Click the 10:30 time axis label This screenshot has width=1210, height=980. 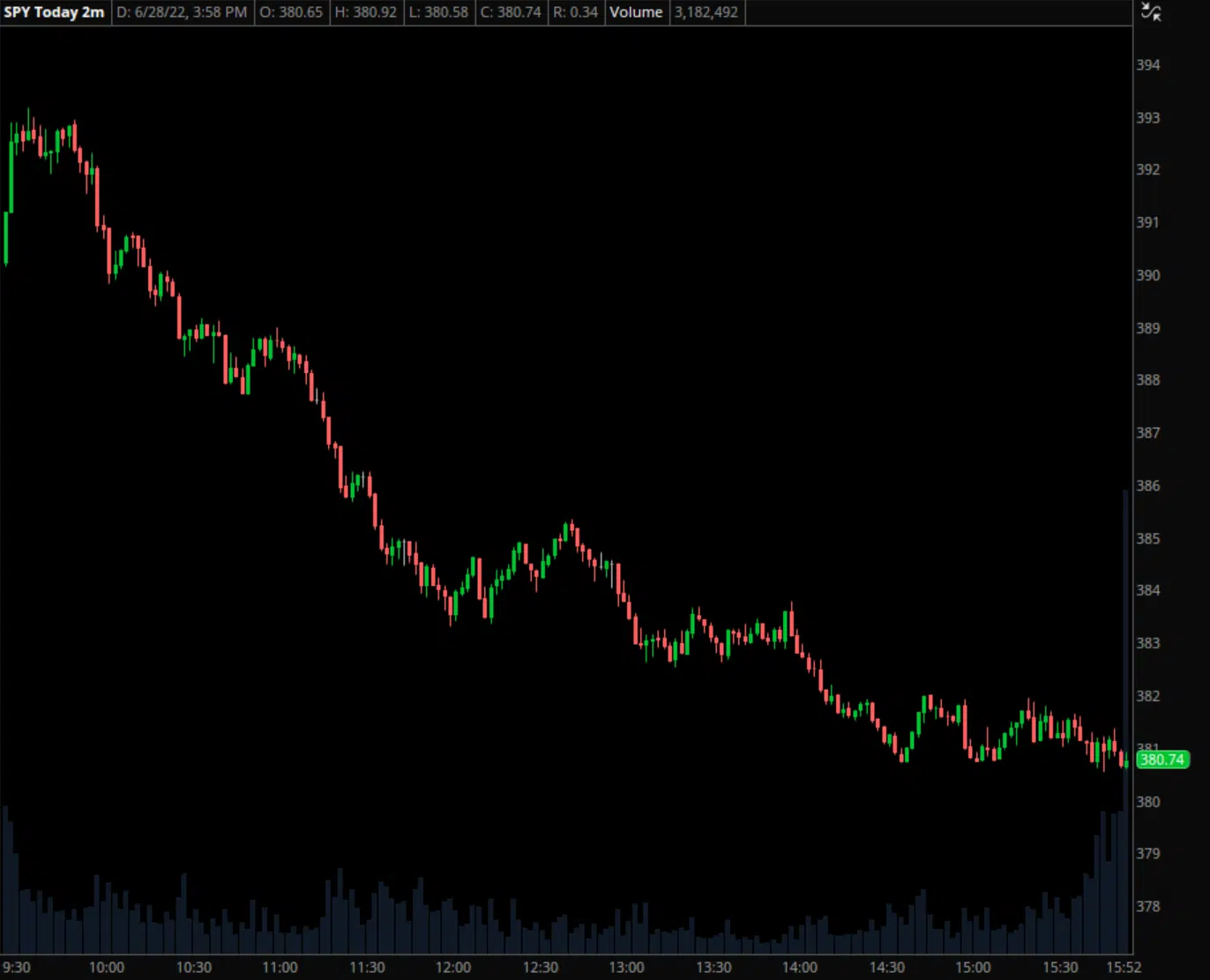194,968
